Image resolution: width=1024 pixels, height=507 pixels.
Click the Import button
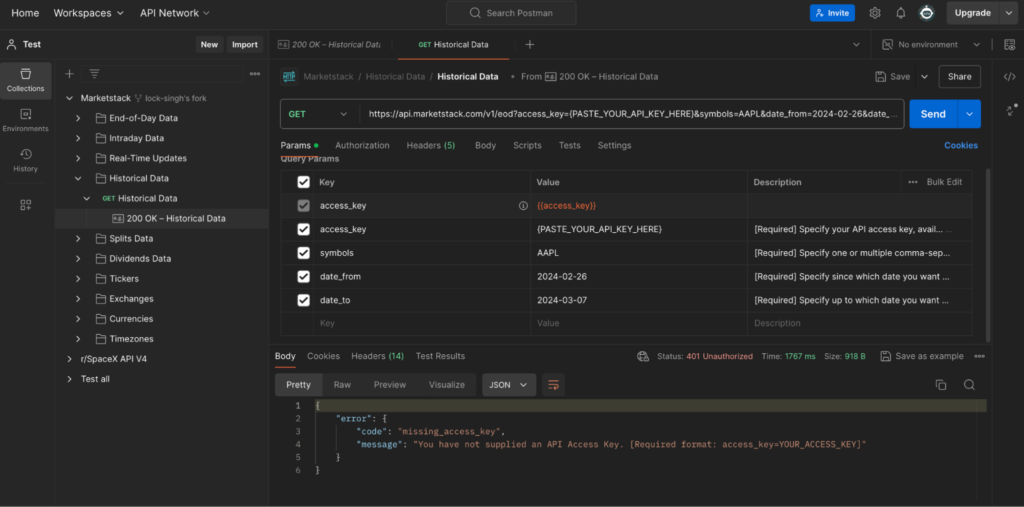(x=245, y=44)
